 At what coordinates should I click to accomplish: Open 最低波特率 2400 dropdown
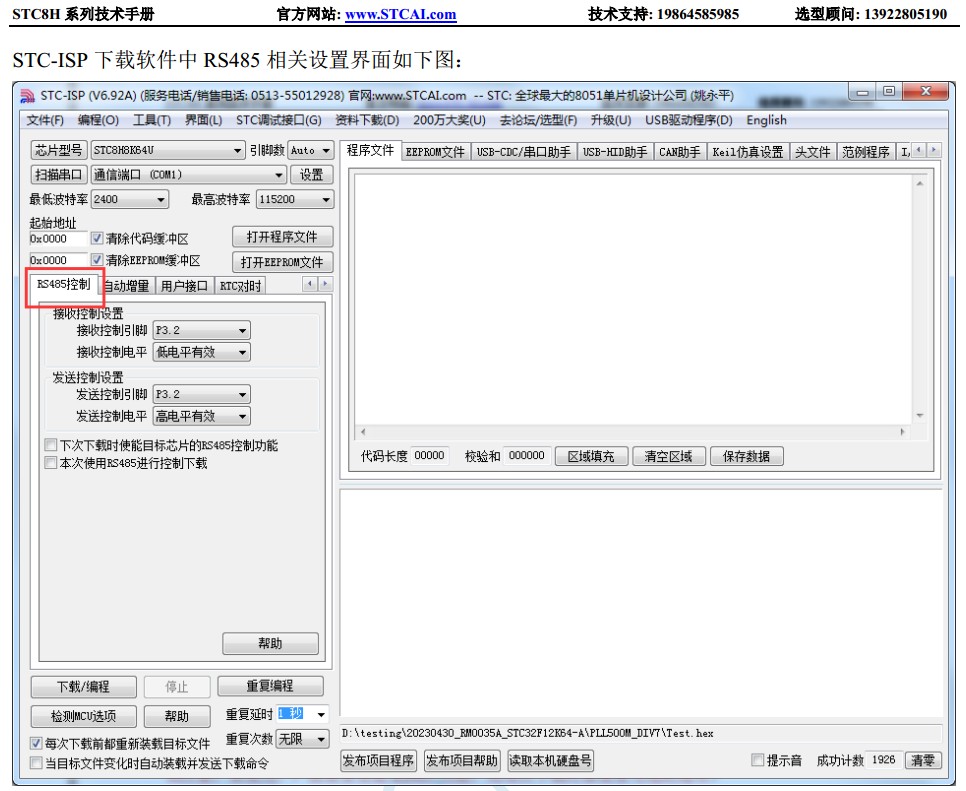pos(129,200)
